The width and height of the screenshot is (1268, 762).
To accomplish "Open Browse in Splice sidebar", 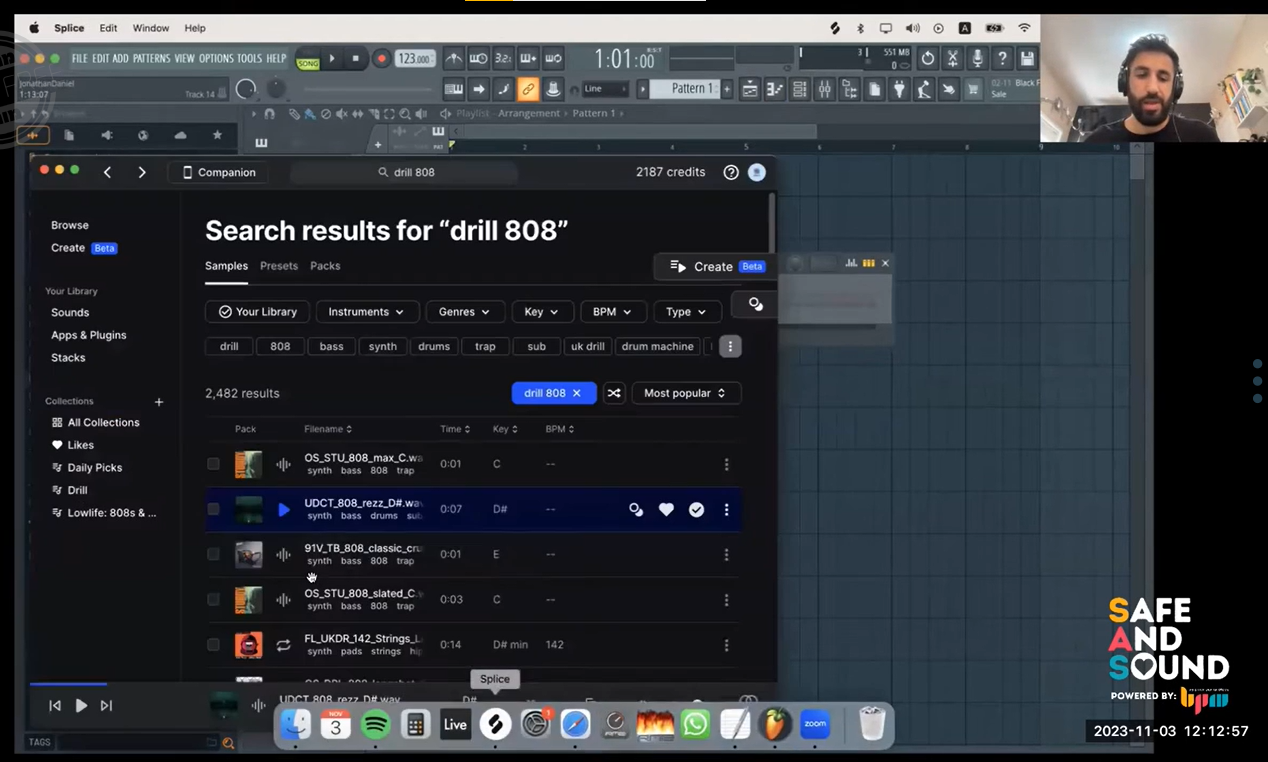I will 70,225.
